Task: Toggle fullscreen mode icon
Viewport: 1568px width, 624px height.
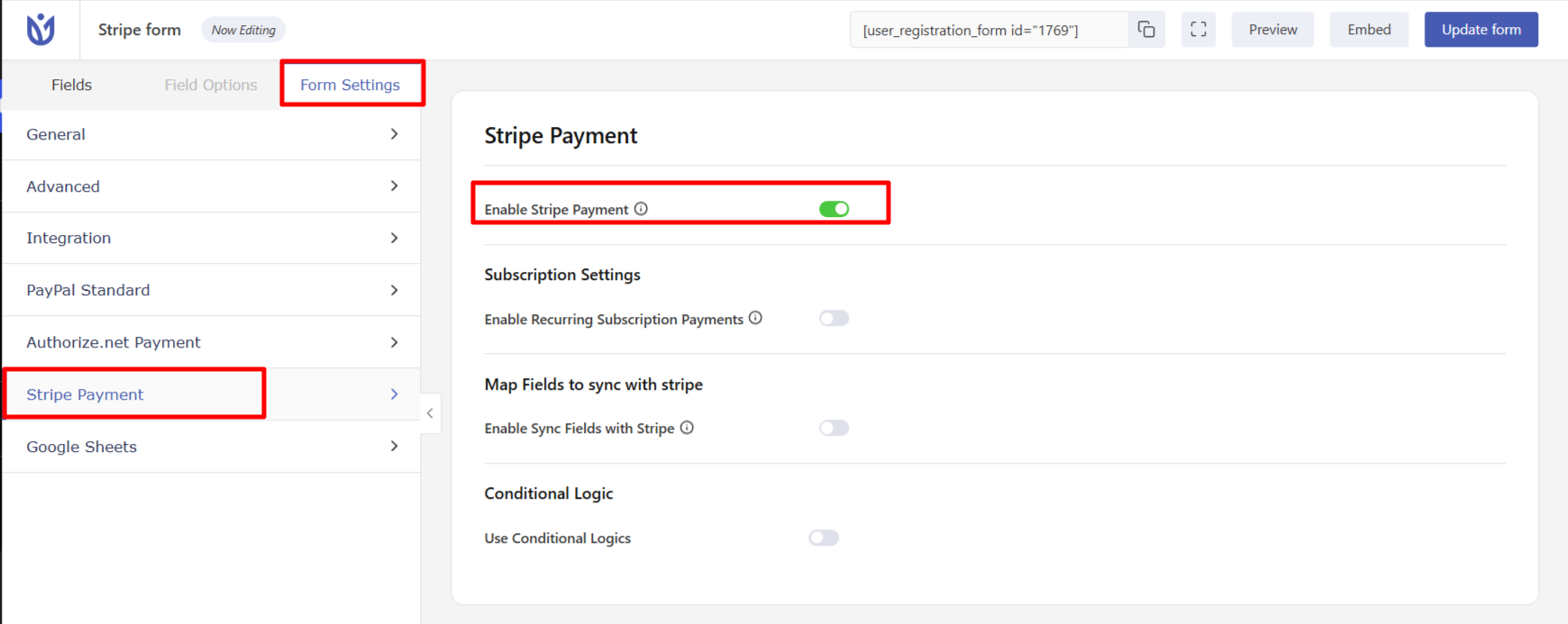Action: click(x=1199, y=30)
